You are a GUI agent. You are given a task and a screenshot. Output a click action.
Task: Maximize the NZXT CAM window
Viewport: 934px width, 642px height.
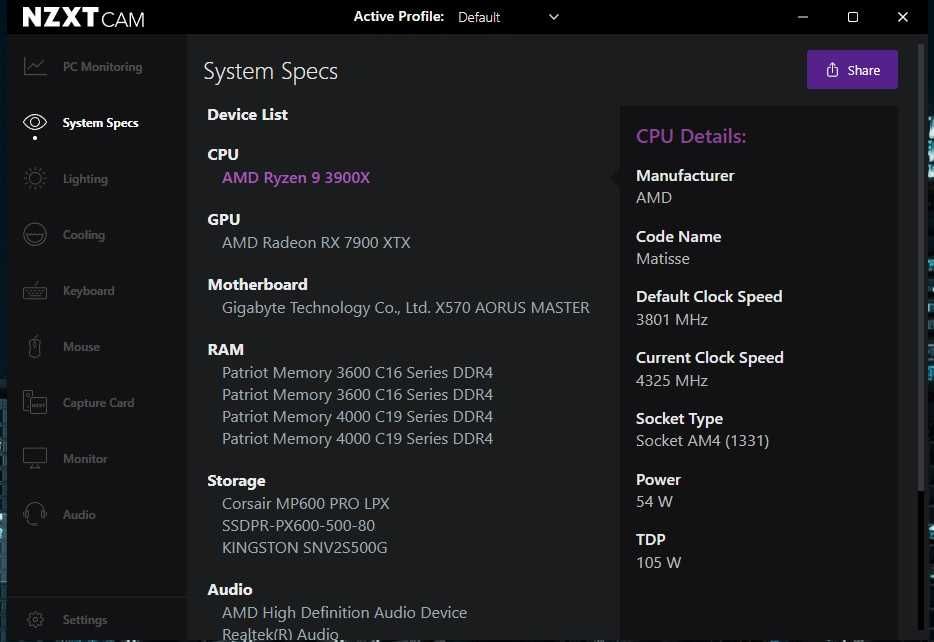[x=852, y=17]
